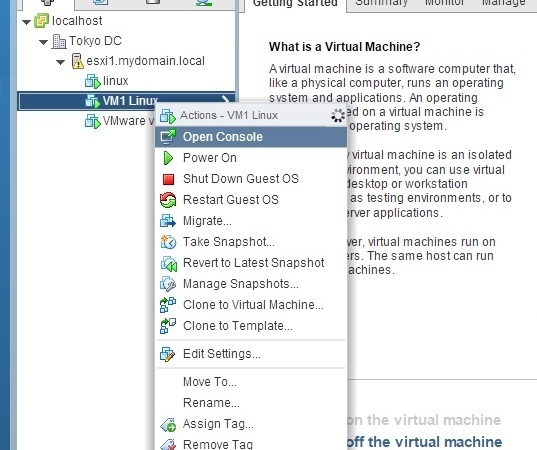This screenshot has width=537, height=450.
Task: Click the Manage Snapshots icon
Action: 168,284
